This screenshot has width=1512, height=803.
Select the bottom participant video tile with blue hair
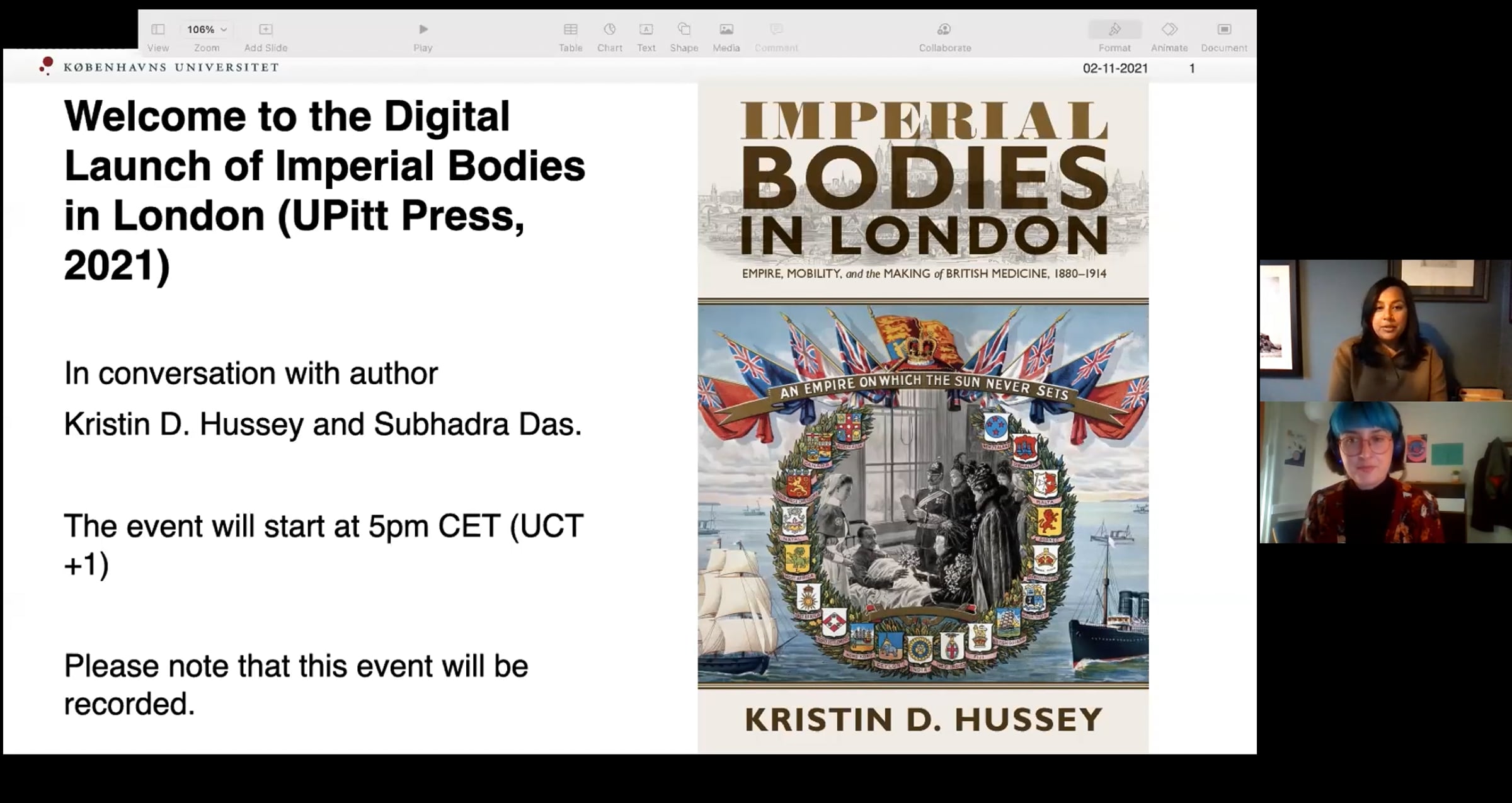(1385, 472)
